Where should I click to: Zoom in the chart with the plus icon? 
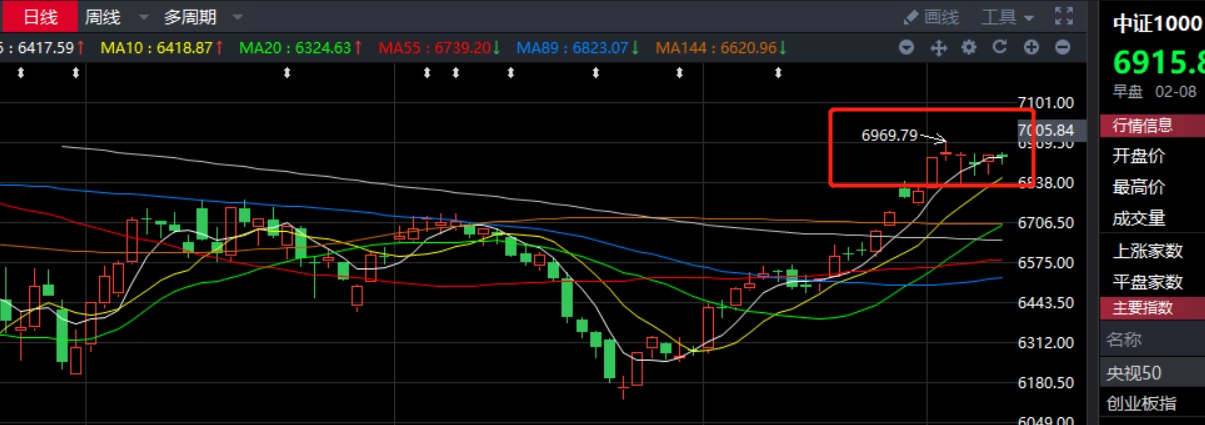(1031, 47)
